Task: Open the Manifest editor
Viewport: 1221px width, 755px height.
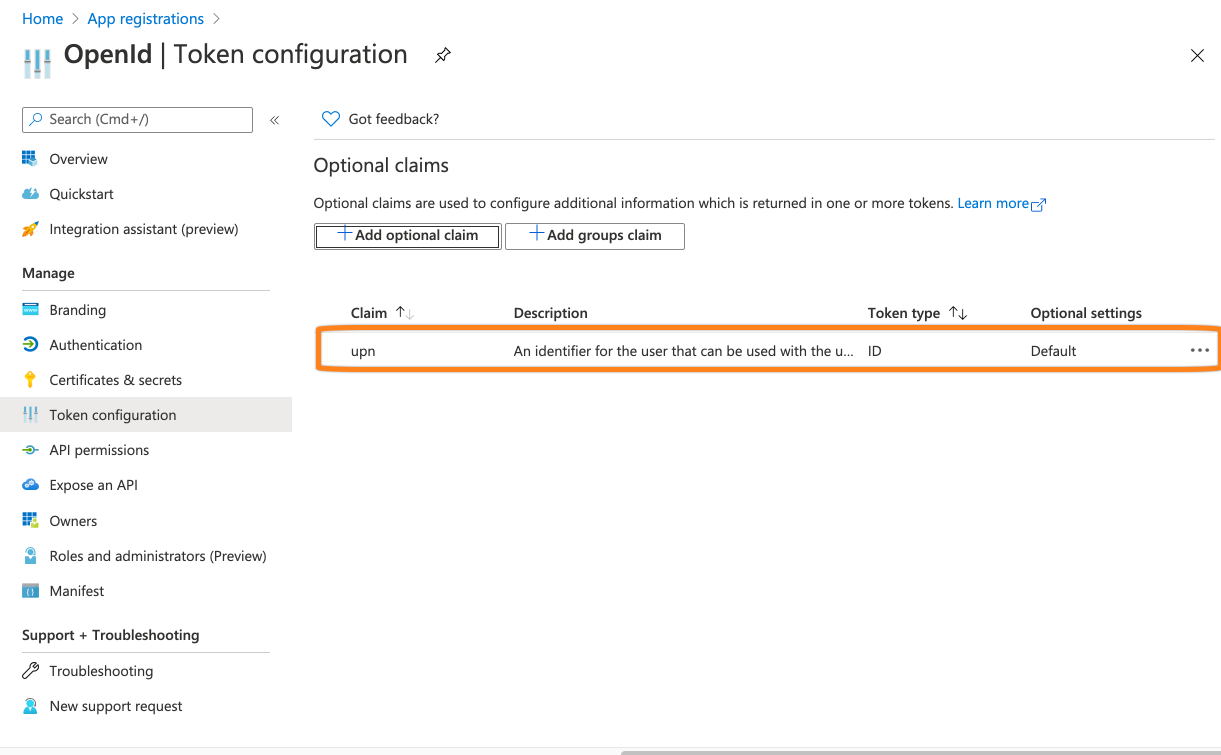Action: coord(76,591)
